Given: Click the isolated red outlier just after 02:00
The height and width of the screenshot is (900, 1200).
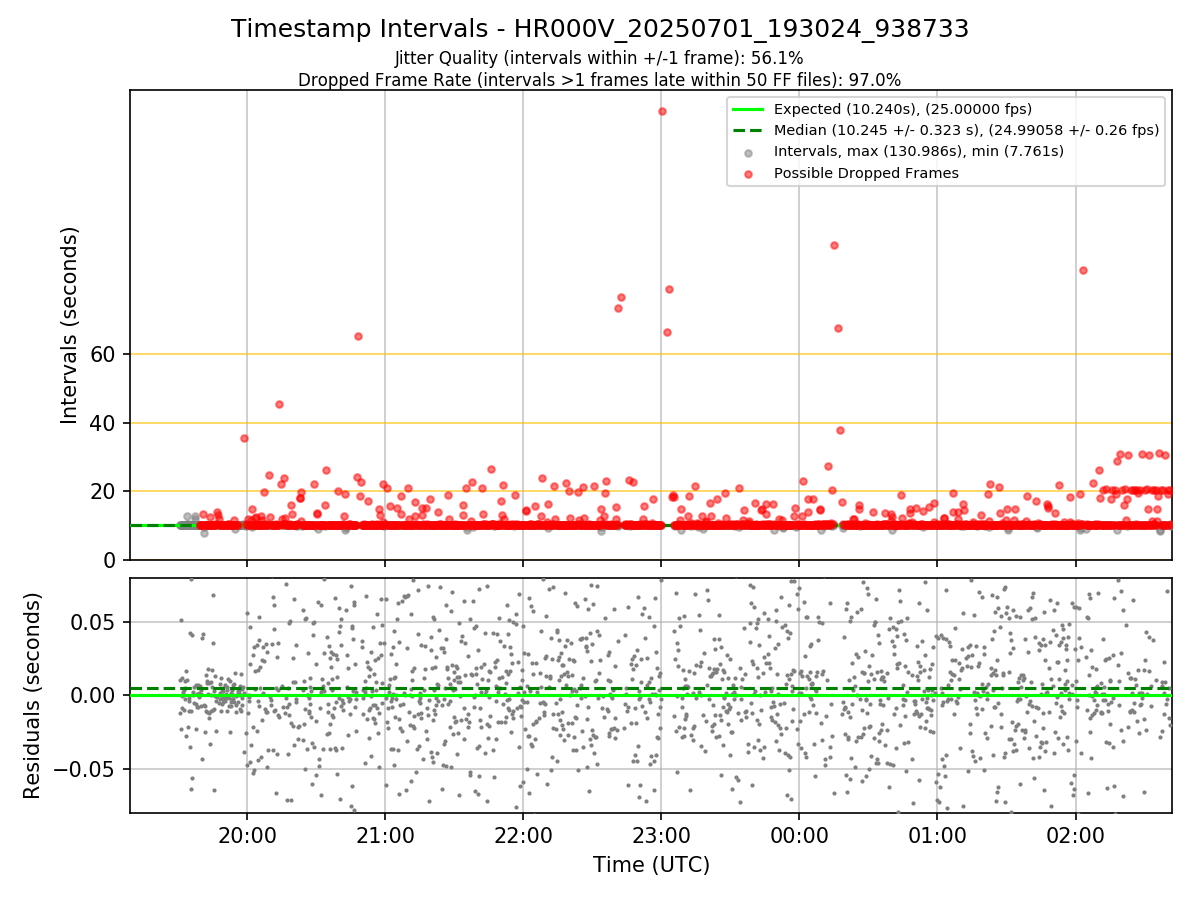Looking at the screenshot, I should tap(1083, 270).
